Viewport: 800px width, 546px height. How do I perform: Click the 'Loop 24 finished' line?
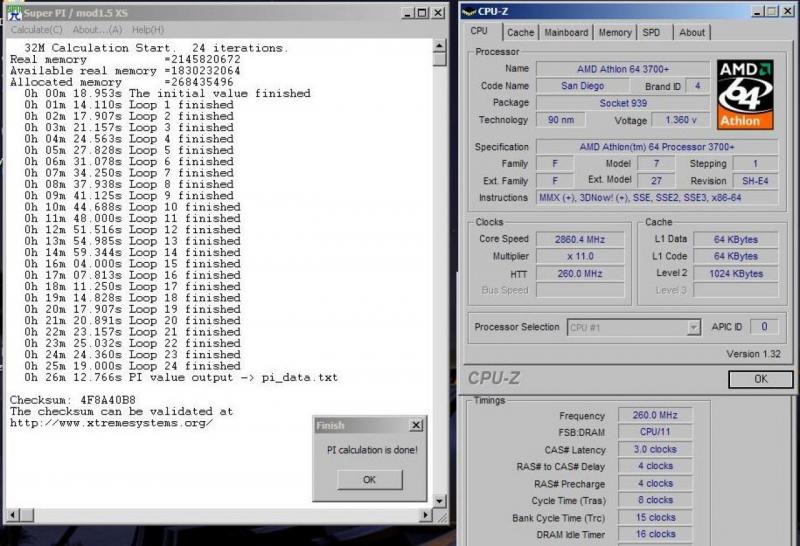coord(132,366)
